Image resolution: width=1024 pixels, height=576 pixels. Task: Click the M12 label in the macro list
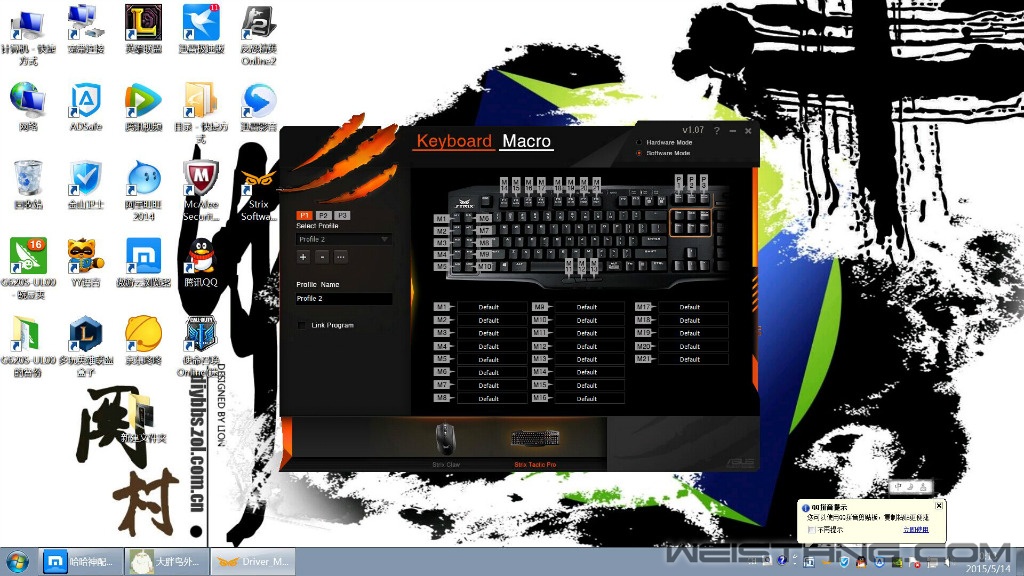(x=539, y=346)
